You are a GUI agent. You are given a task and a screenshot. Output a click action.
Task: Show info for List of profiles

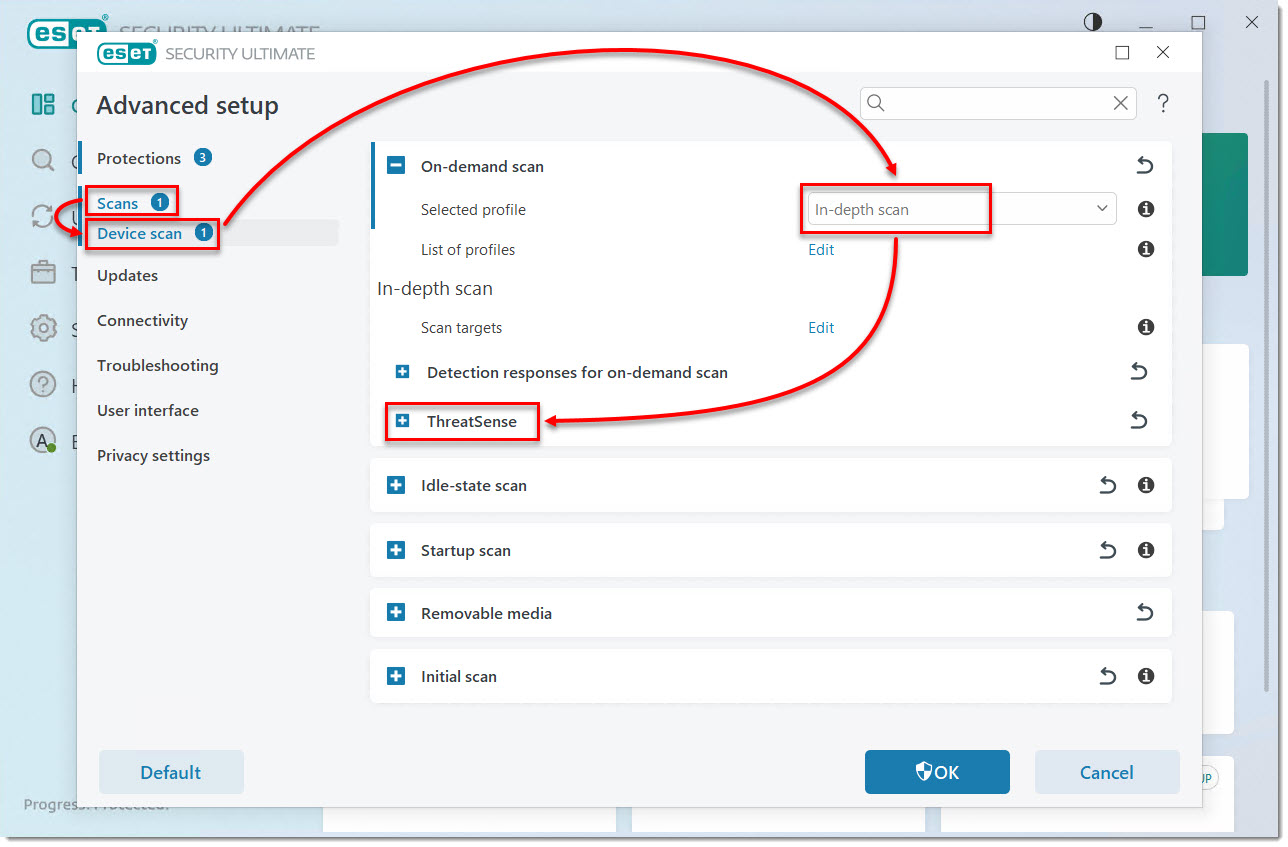pyautogui.click(x=1146, y=249)
